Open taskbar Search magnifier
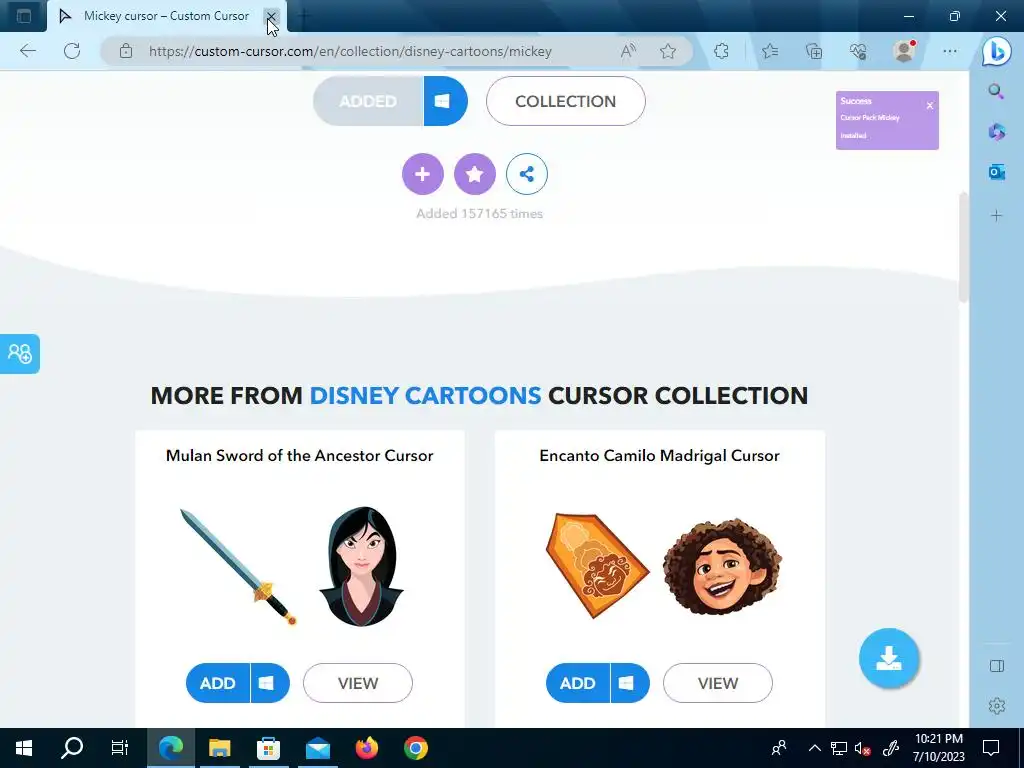Screen dimensions: 1024x768 point(72,748)
